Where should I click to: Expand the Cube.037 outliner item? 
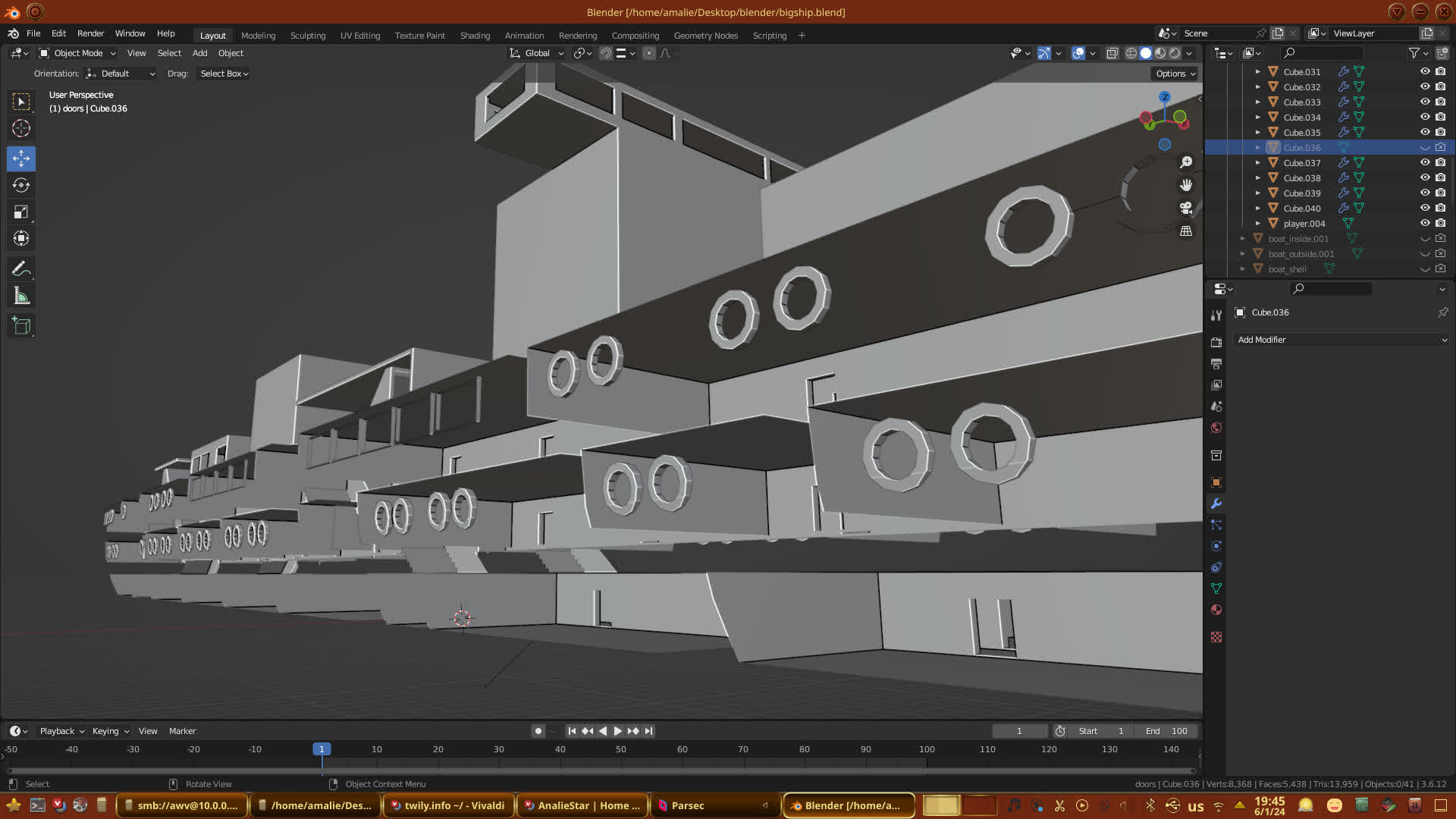(x=1257, y=162)
